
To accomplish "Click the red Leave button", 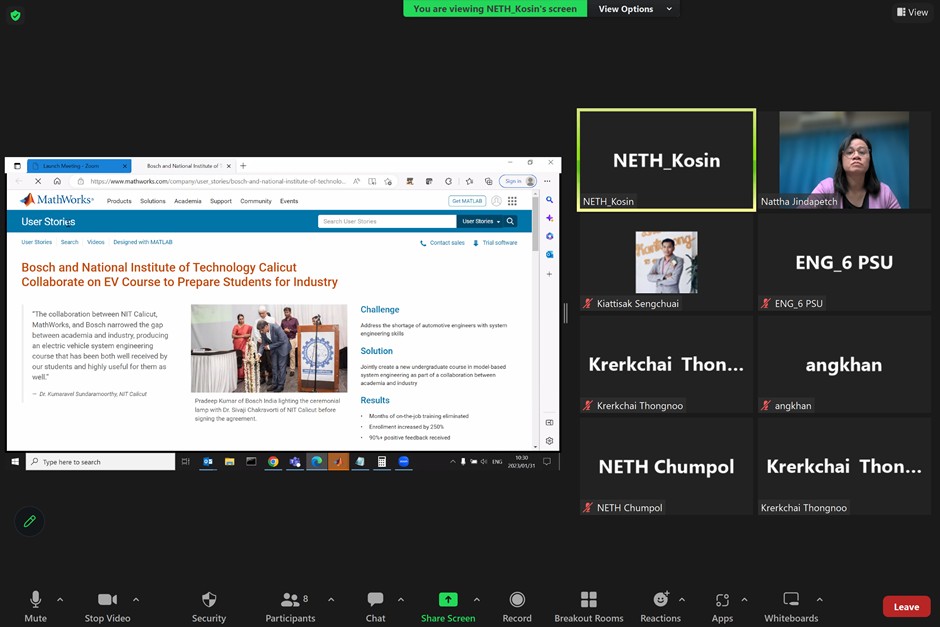I will [906, 607].
